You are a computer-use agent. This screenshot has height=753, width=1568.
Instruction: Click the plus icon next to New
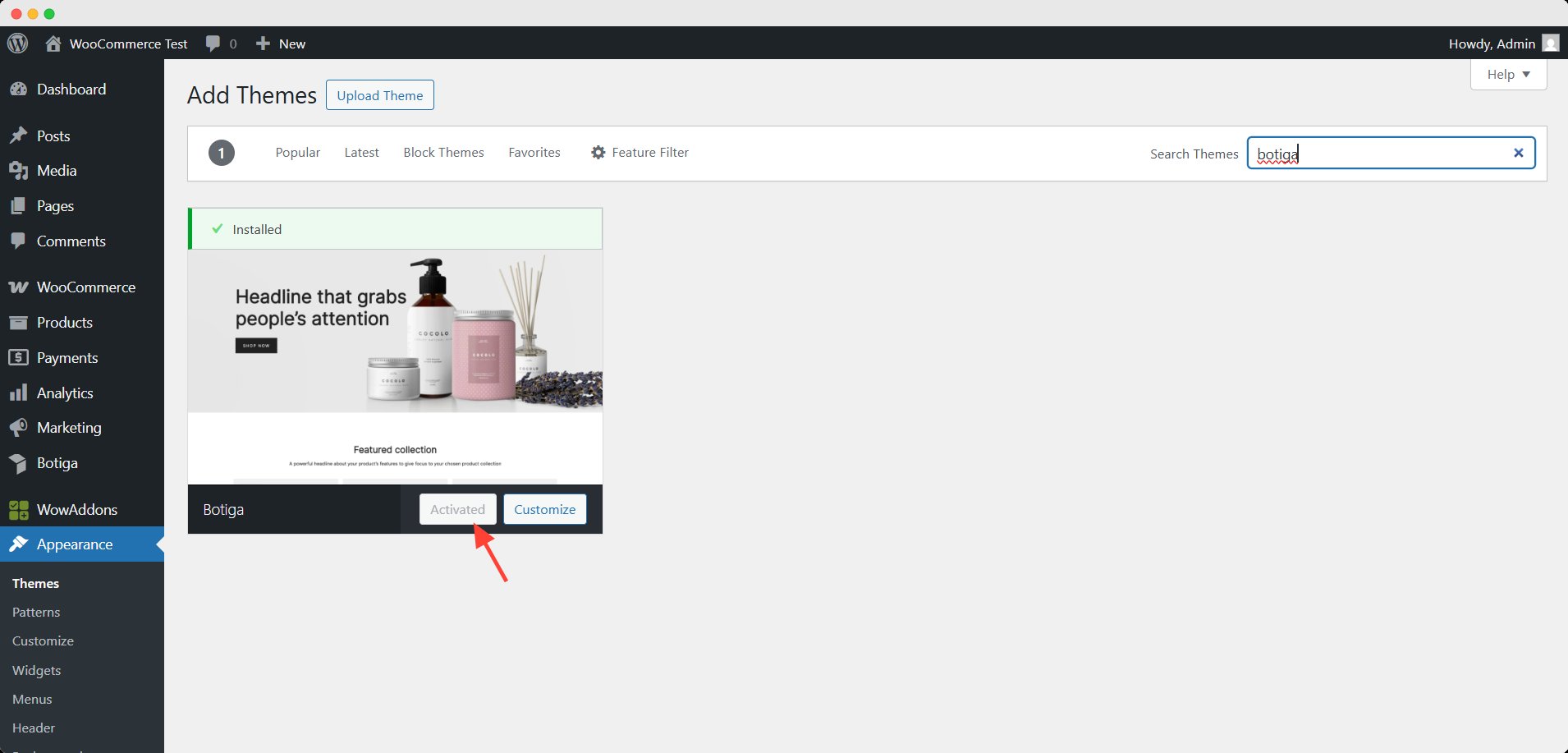point(263,44)
